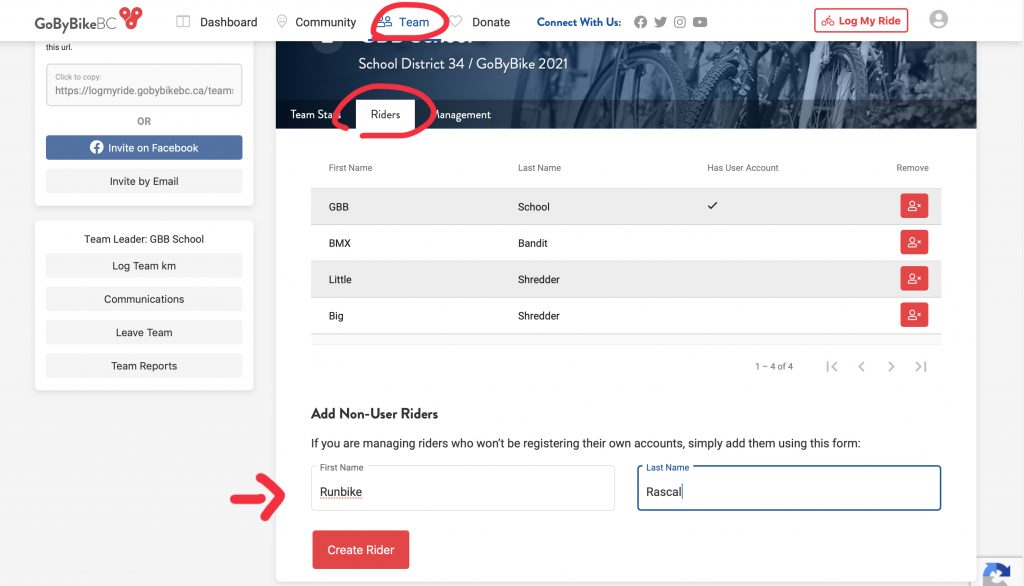Click the Donate heart icon
Viewport: 1024px width, 586px height.
click(x=456, y=22)
